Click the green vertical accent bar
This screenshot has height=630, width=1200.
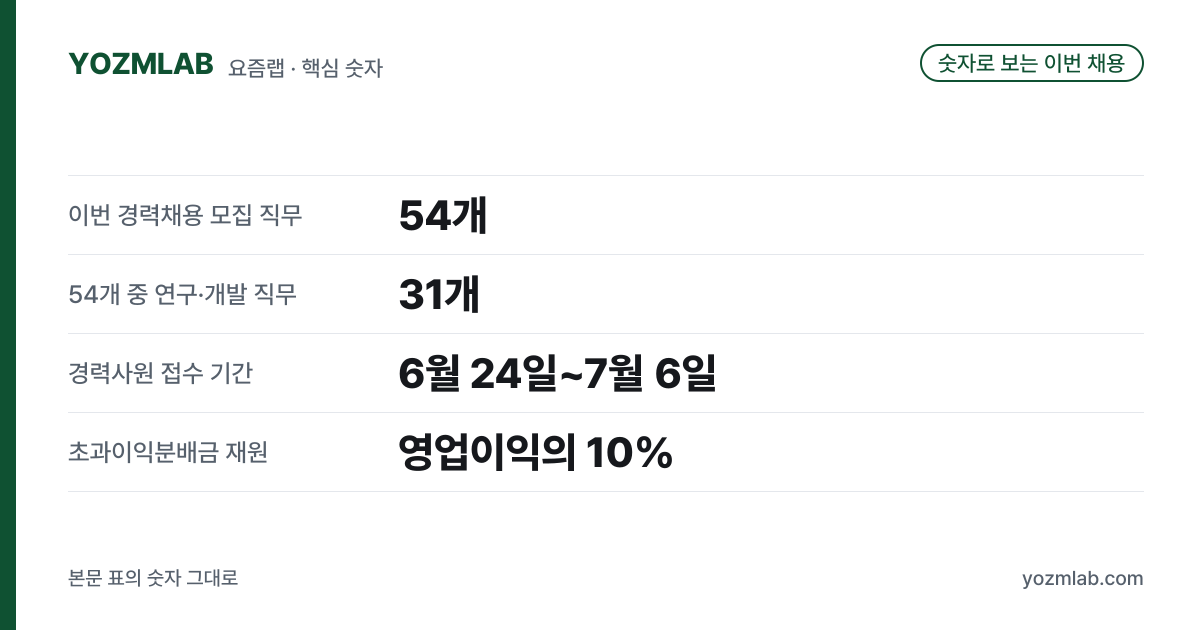[8, 315]
